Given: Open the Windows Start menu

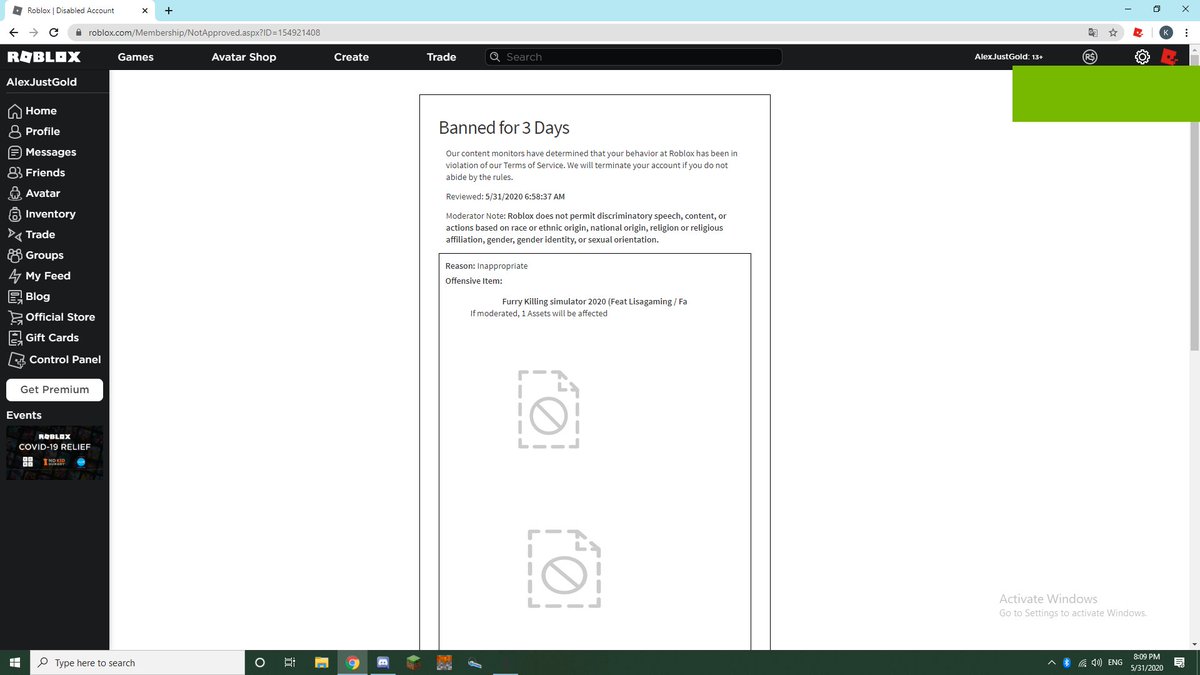Looking at the screenshot, I should coord(15,662).
